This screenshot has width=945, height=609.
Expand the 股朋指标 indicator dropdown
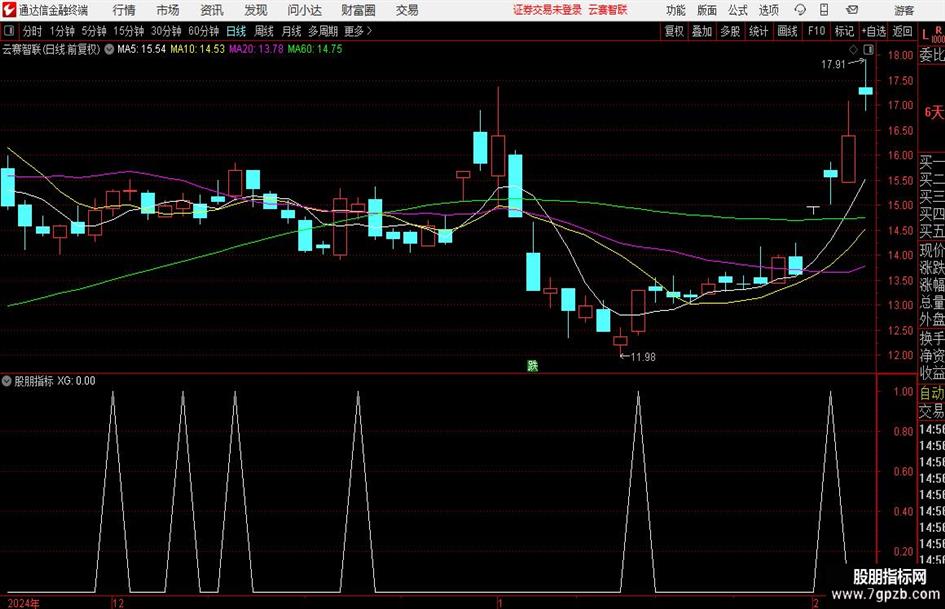click(x=7, y=381)
